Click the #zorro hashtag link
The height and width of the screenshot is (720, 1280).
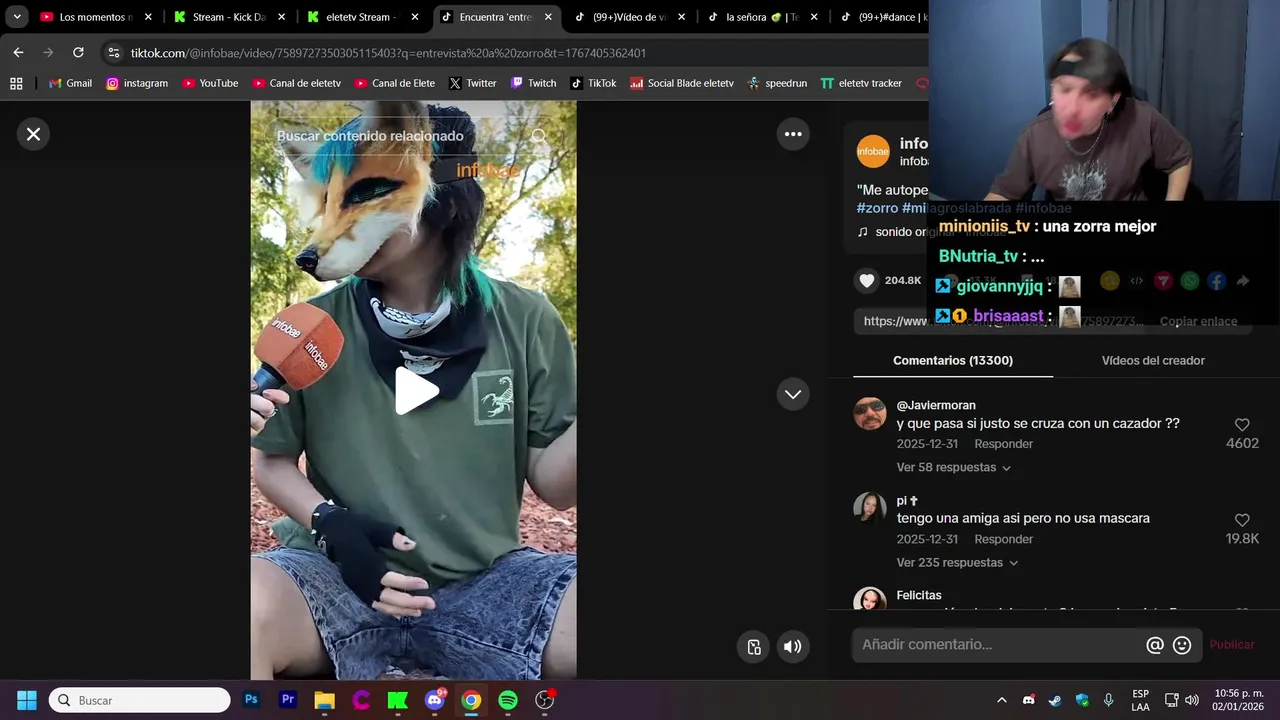click(x=877, y=208)
